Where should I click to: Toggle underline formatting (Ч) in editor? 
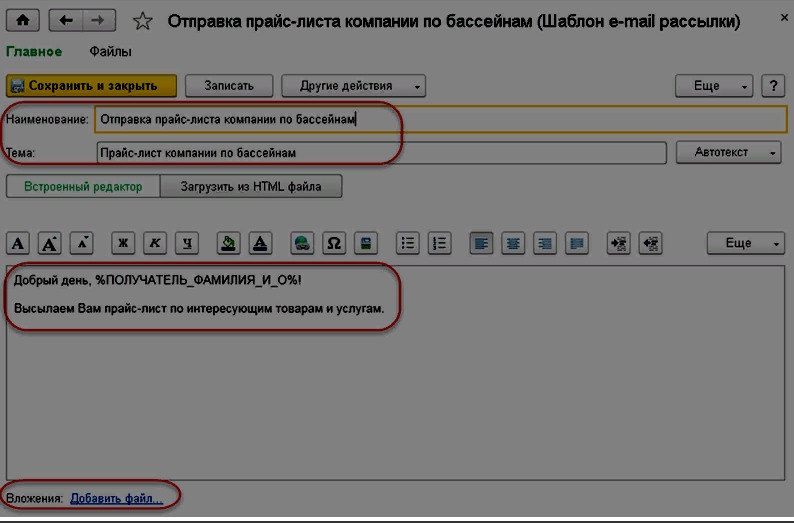[187, 242]
